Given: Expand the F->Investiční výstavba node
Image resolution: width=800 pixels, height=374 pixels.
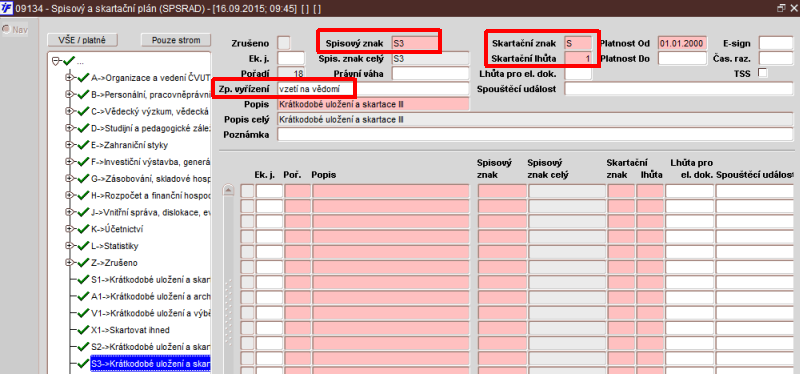Looking at the screenshot, I should [69, 162].
